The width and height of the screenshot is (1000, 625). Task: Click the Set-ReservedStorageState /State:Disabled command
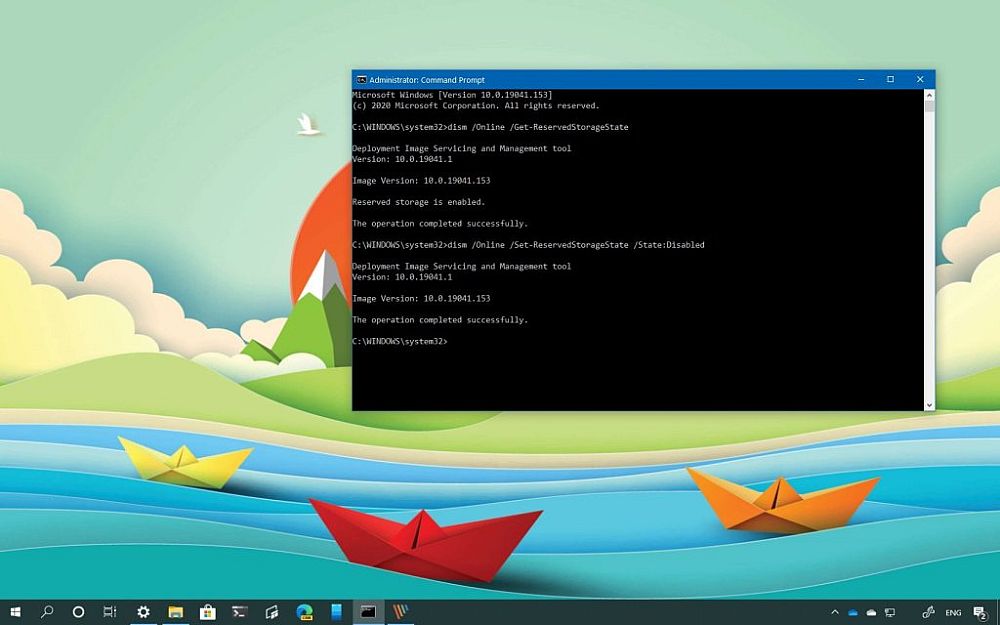pyautogui.click(x=528, y=245)
